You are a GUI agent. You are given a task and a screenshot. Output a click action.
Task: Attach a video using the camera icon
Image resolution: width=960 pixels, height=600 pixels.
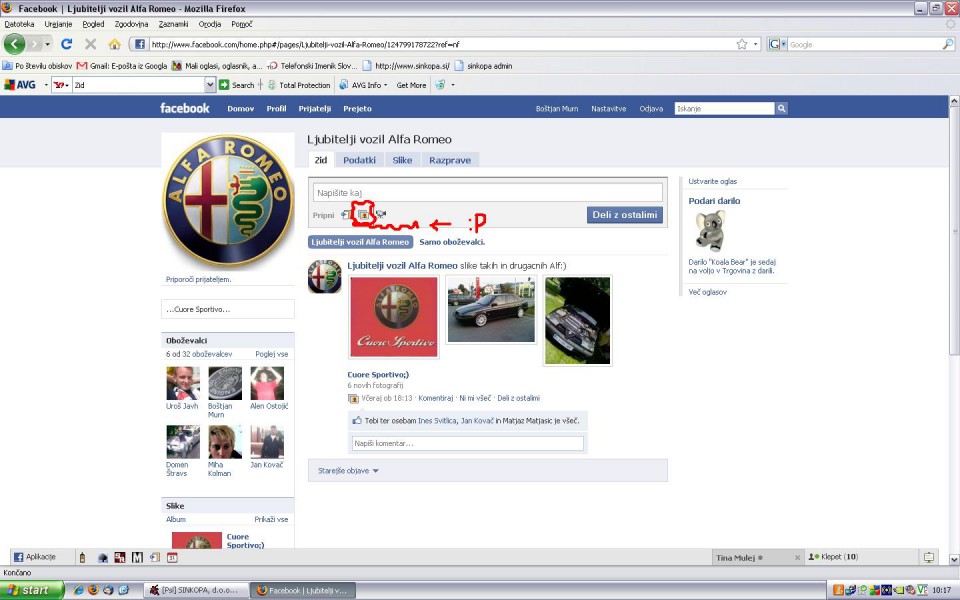(381, 214)
